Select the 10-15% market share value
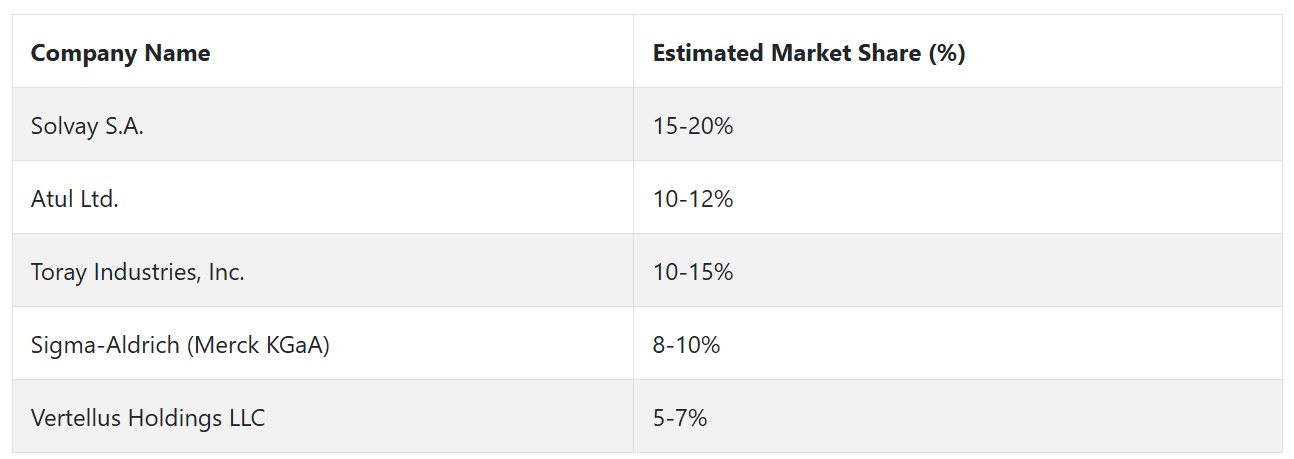This screenshot has height=459, width=1294. pyautogui.click(x=693, y=272)
